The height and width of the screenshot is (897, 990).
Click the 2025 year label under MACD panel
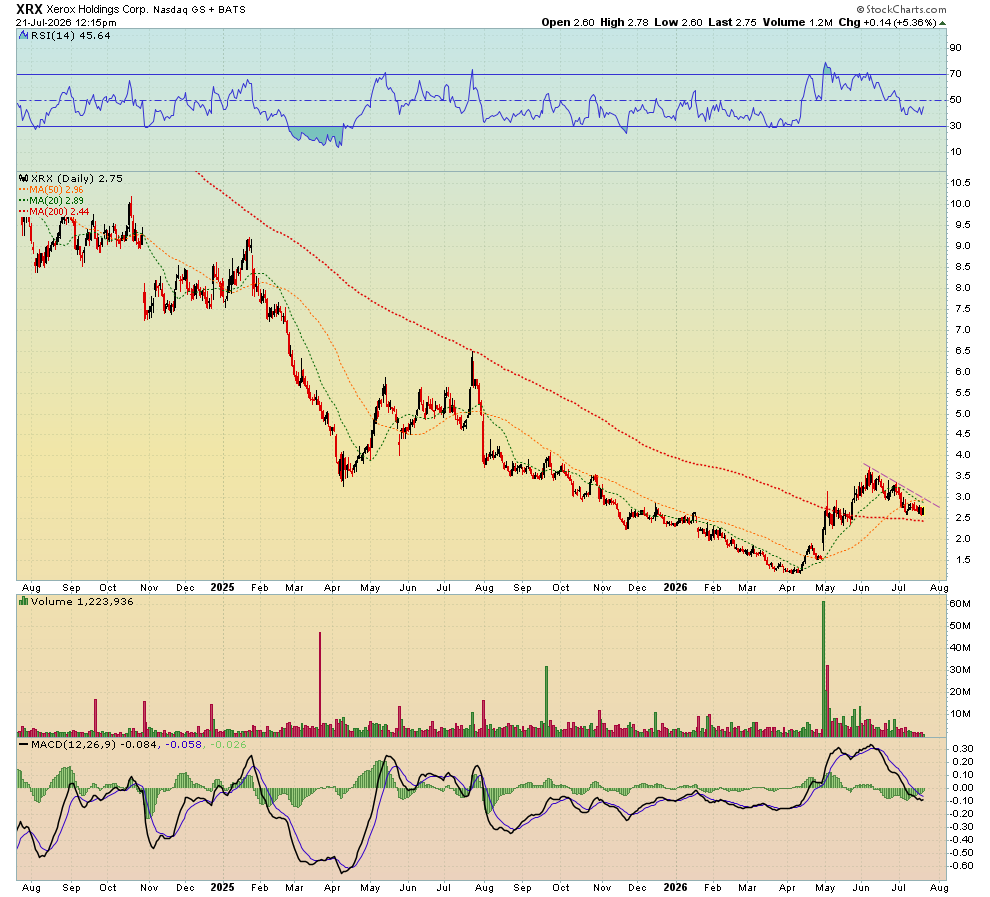[x=222, y=888]
